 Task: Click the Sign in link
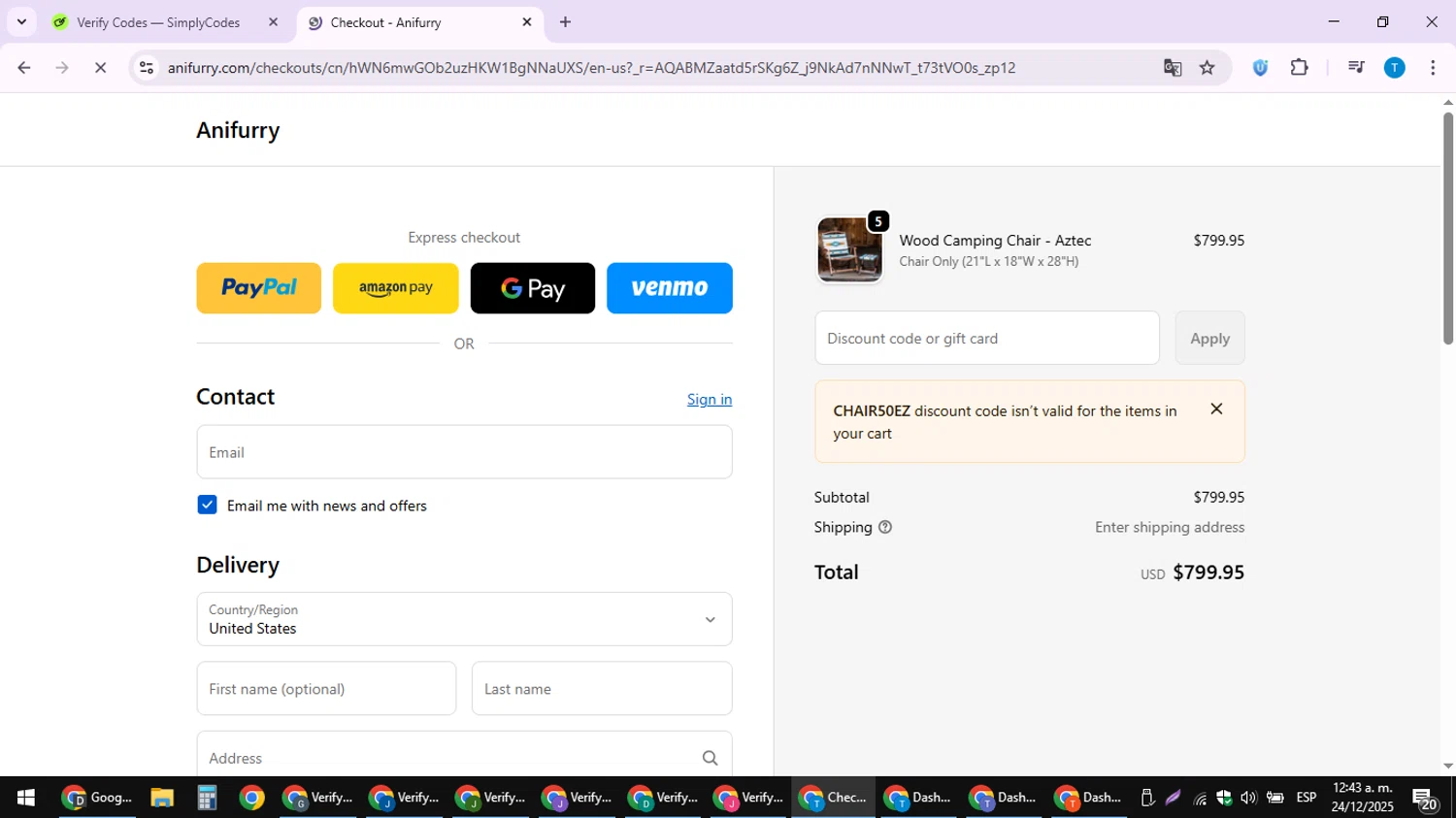tap(710, 399)
